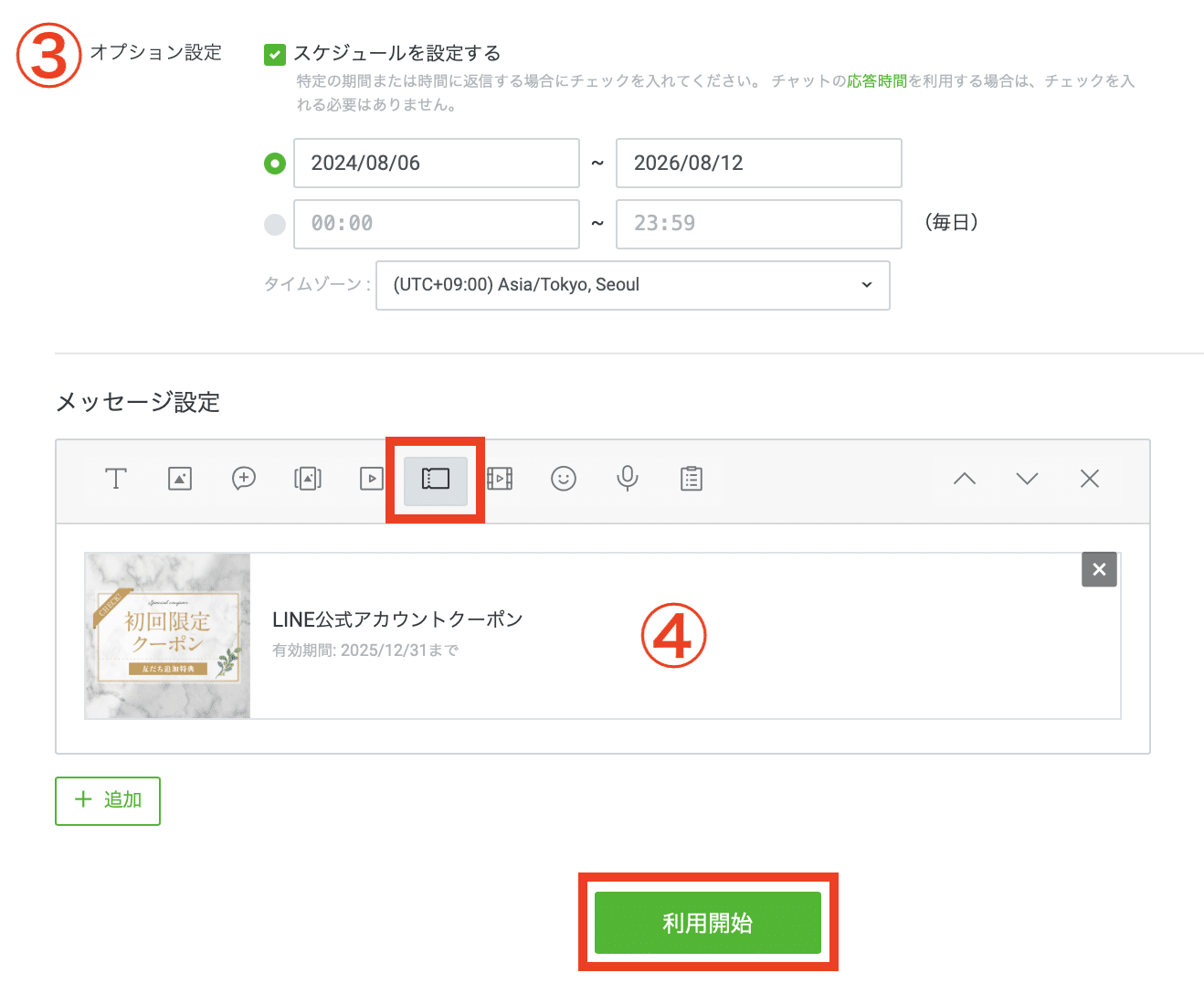The width and height of the screenshot is (1204, 994).
Task: Choose the sticker message icon with plus bubble
Action: tap(244, 479)
